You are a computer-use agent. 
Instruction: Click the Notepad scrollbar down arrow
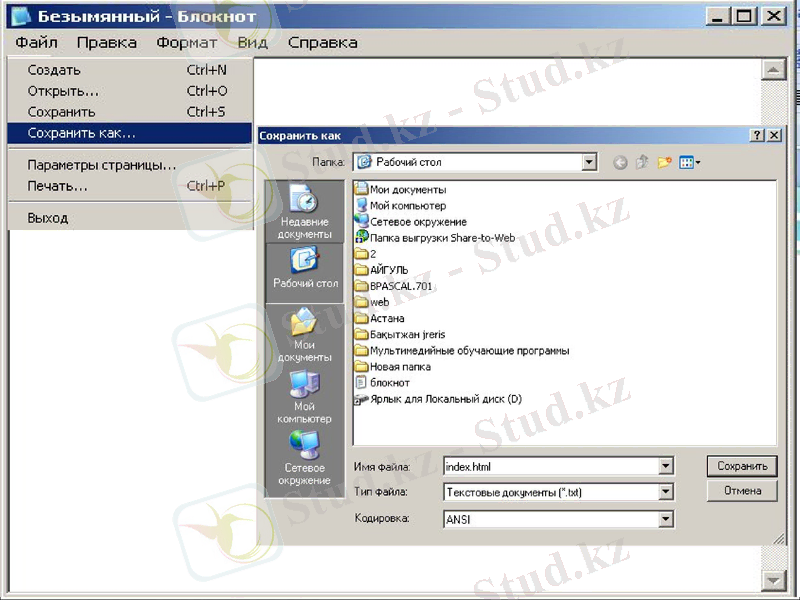coord(773,580)
